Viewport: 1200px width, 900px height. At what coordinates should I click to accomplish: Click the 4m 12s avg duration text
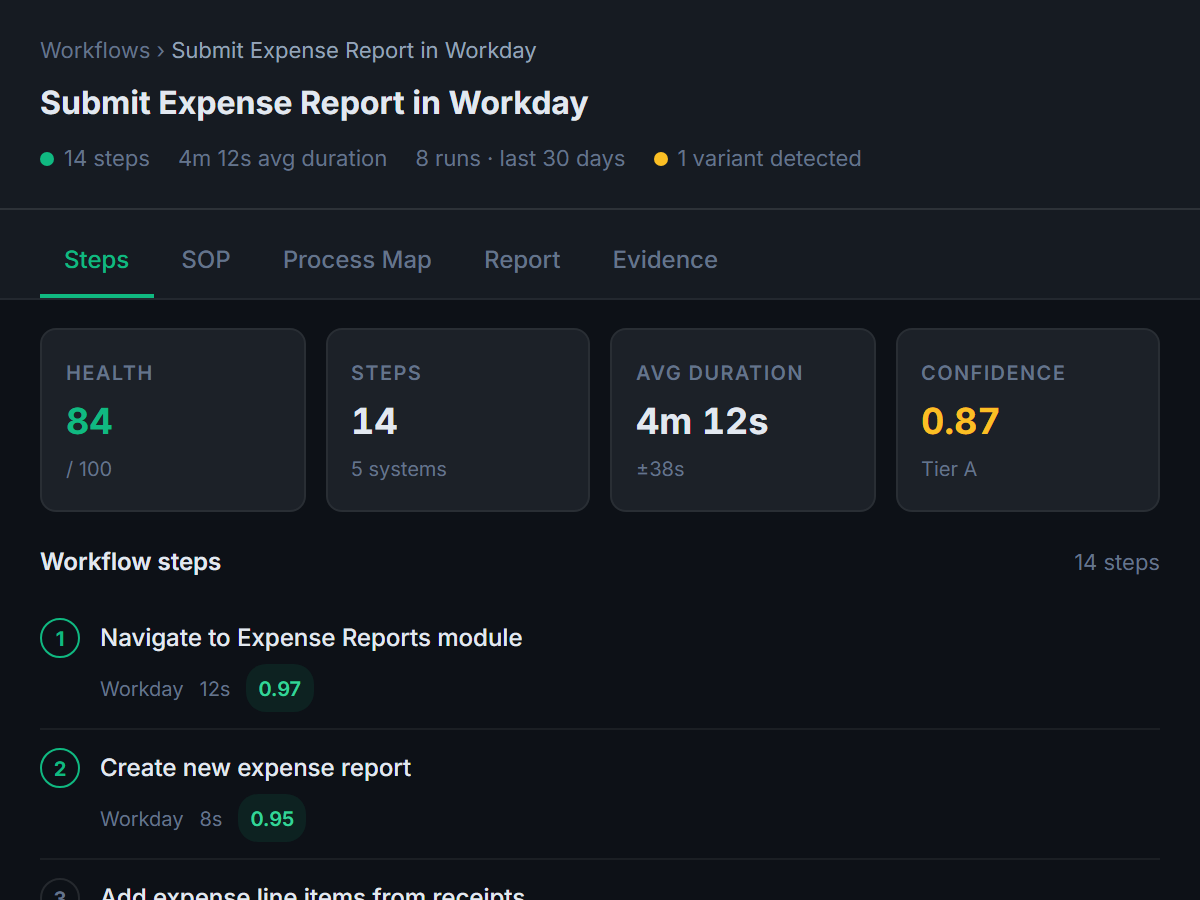283,159
